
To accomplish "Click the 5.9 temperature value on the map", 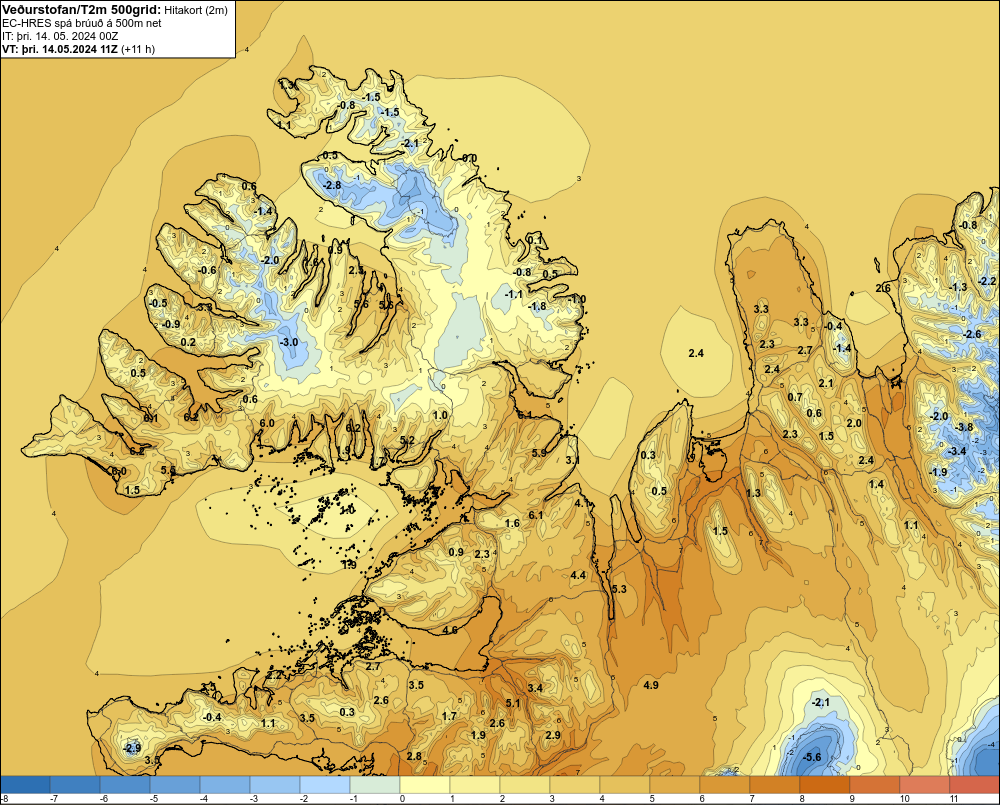I will (x=539, y=453).
